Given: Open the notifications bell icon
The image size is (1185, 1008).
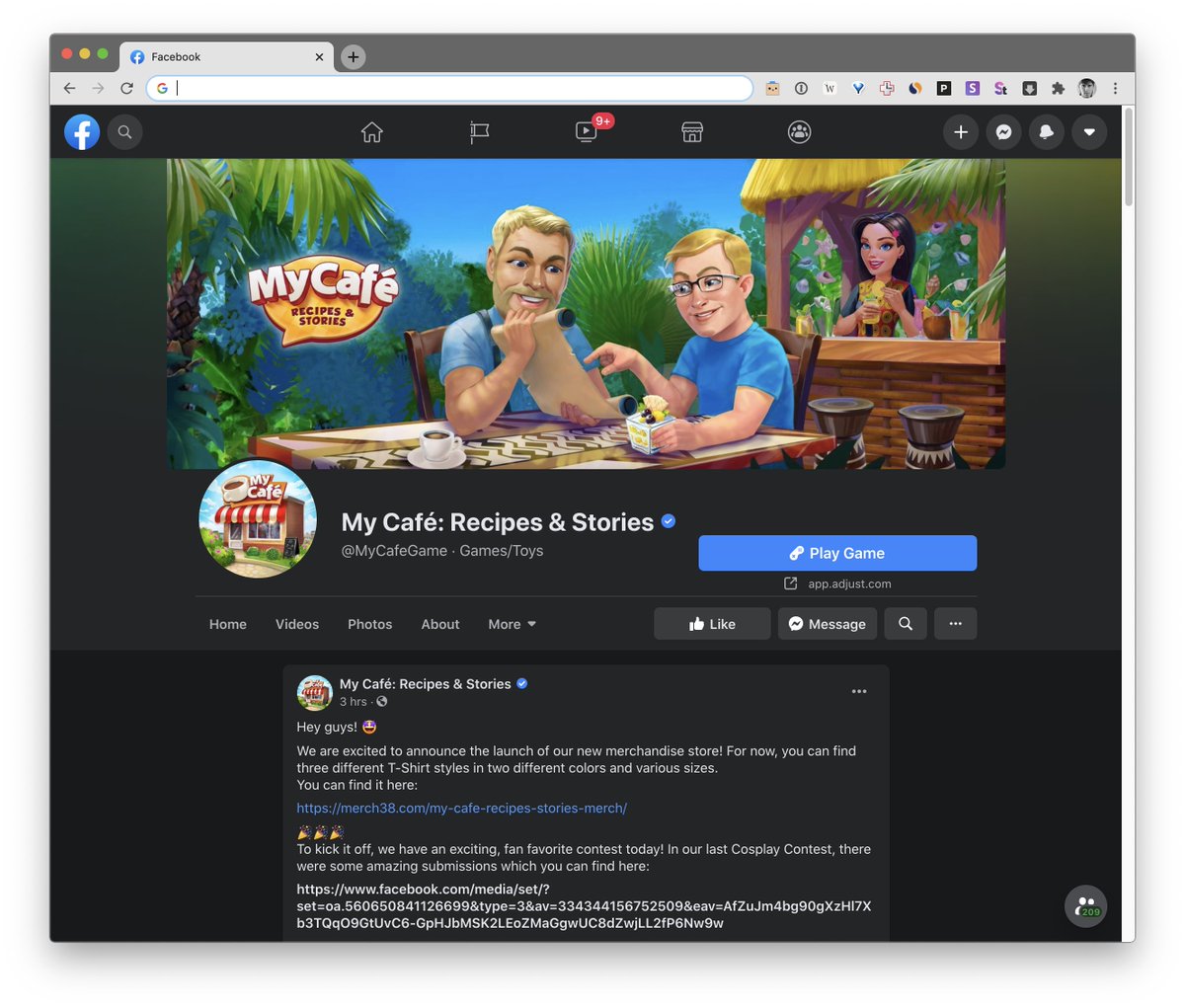Looking at the screenshot, I should pyautogui.click(x=1047, y=131).
